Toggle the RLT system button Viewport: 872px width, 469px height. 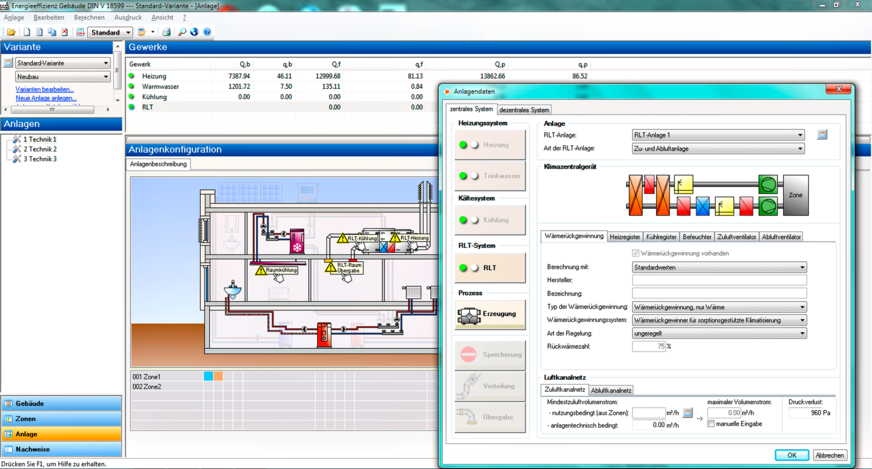point(490,268)
